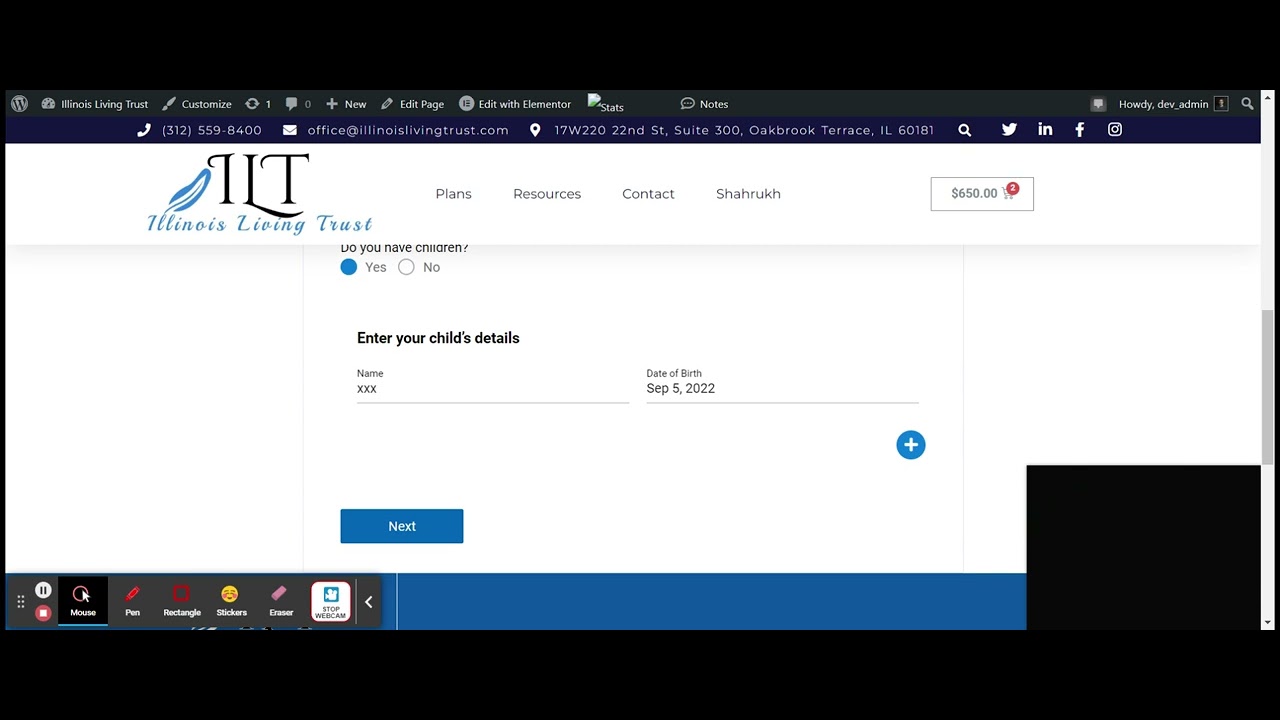
Task: Open the comments bubble showing 0
Action: point(298,104)
